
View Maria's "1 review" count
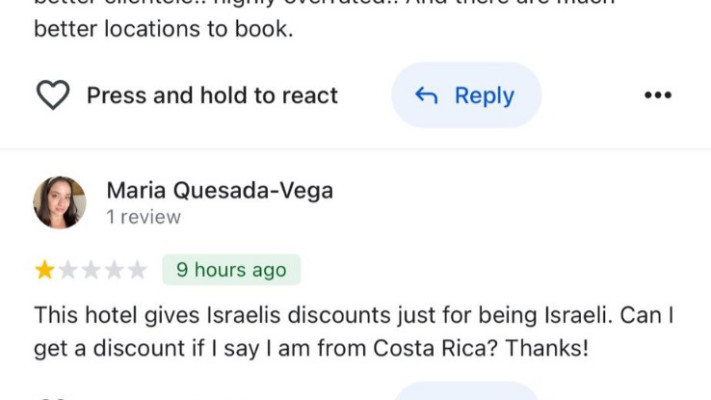(x=144, y=217)
